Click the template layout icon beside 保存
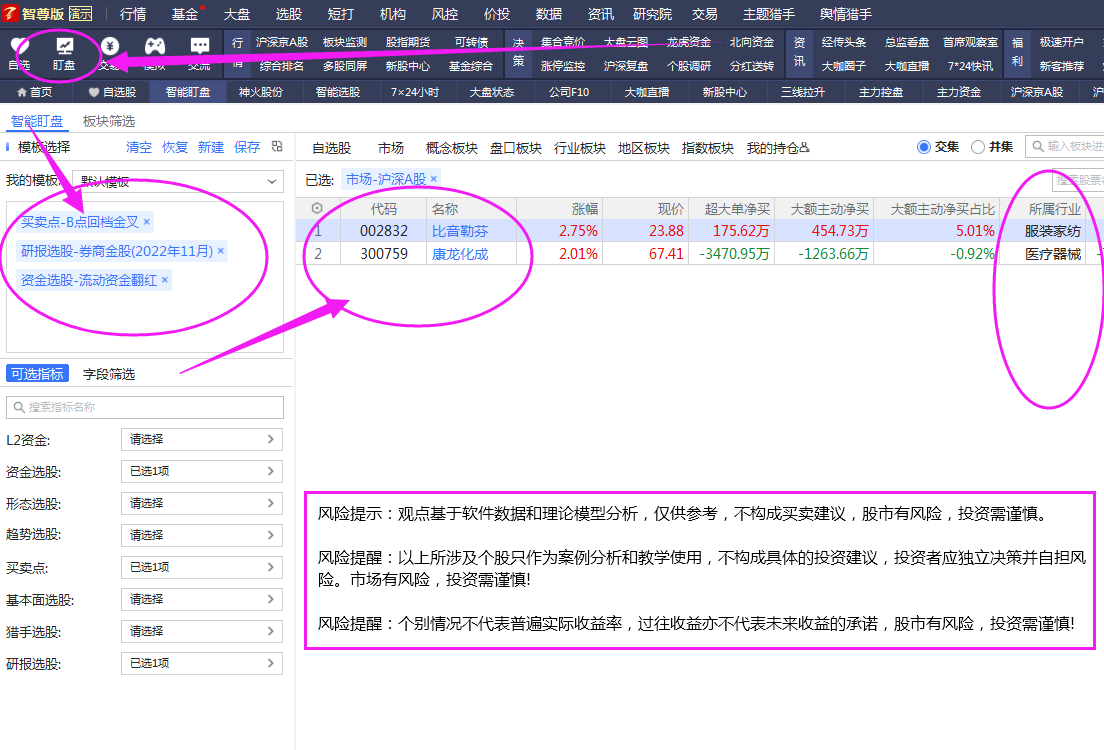1104x750 pixels. tap(277, 146)
